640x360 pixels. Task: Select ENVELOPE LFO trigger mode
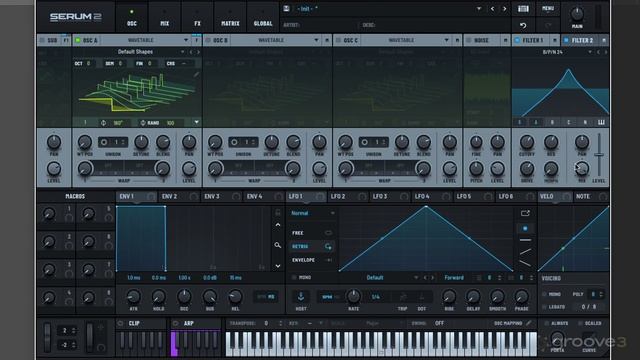point(312,260)
